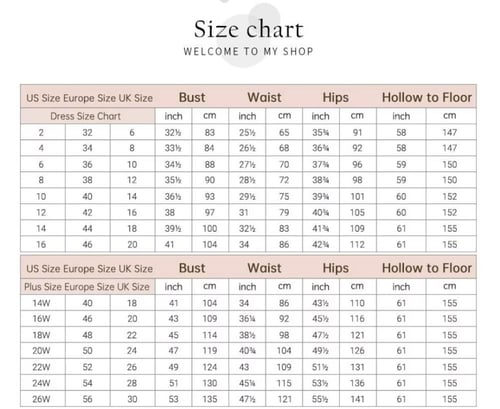Click the lower table's Bust header

192,268
